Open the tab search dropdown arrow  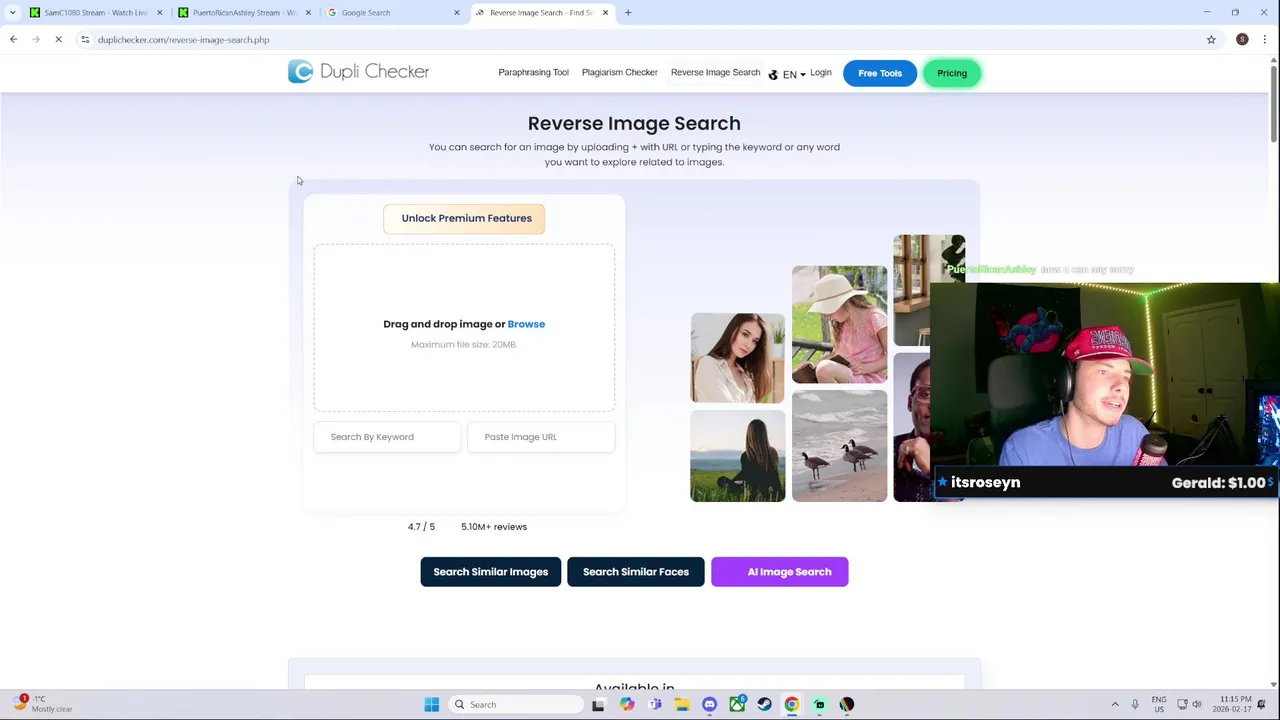pos(11,13)
